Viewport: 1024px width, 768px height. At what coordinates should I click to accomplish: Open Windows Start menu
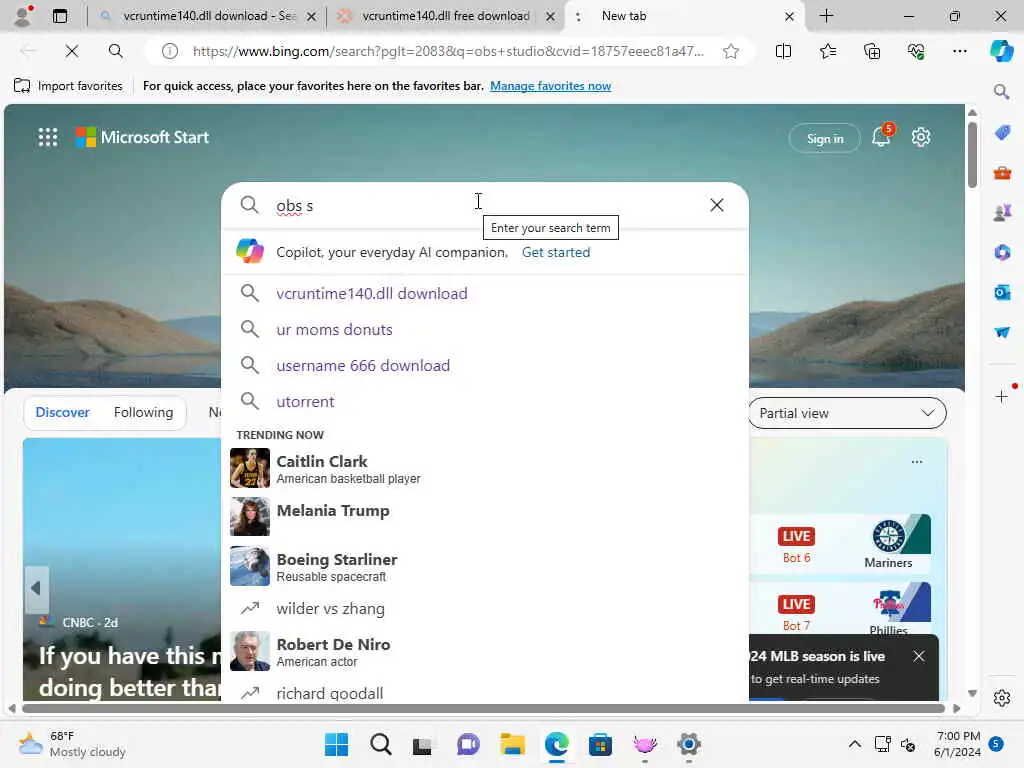click(x=336, y=744)
